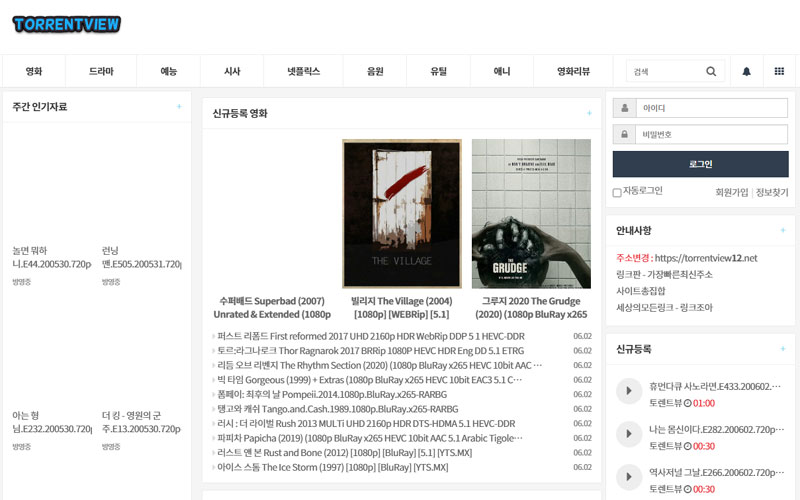Play the 역사저널 그날 E266 entry
This screenshot has width=800, height=500.
629,477
